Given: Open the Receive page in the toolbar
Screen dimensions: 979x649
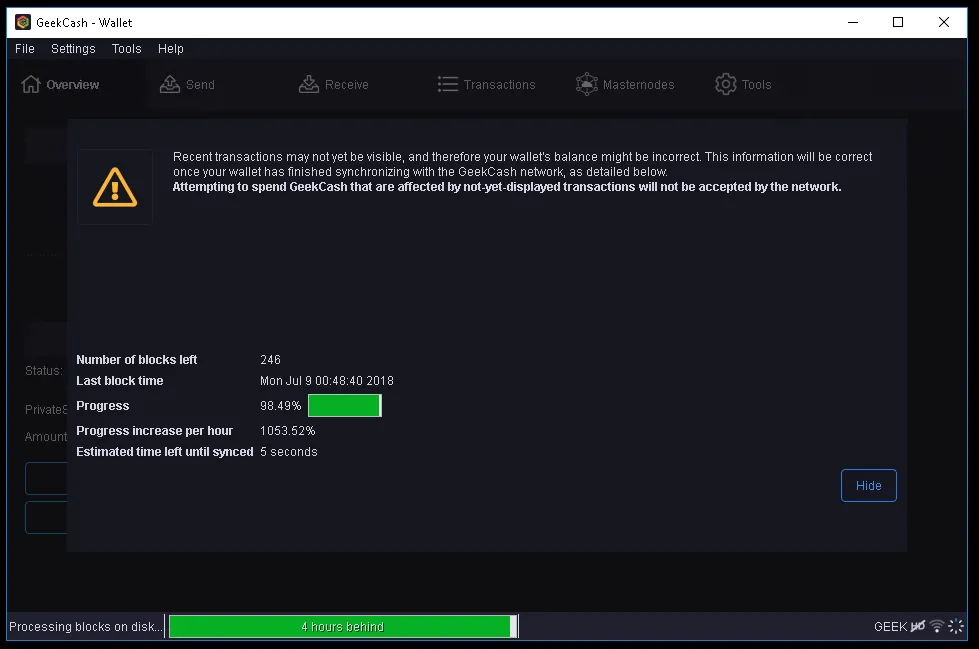Looking at the screenshot, I should pyautogui.click(x=333, y=84).
